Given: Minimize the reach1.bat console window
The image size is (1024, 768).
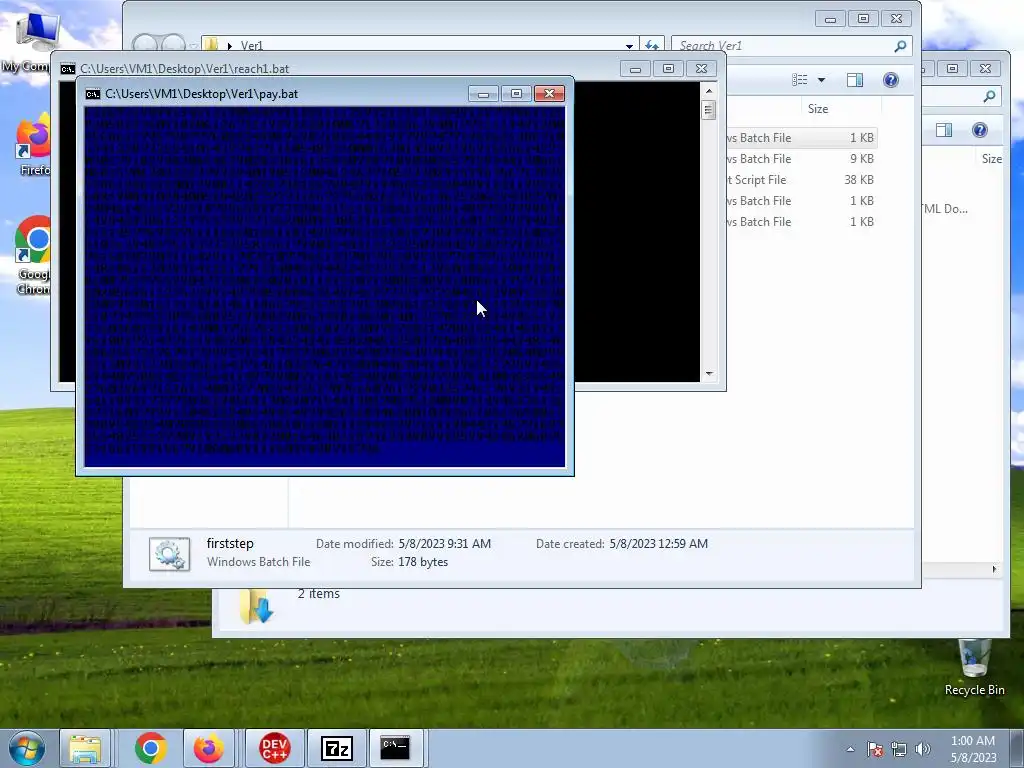Looking at the screenshot, I should pyautogui.click(x=635, y=69).
